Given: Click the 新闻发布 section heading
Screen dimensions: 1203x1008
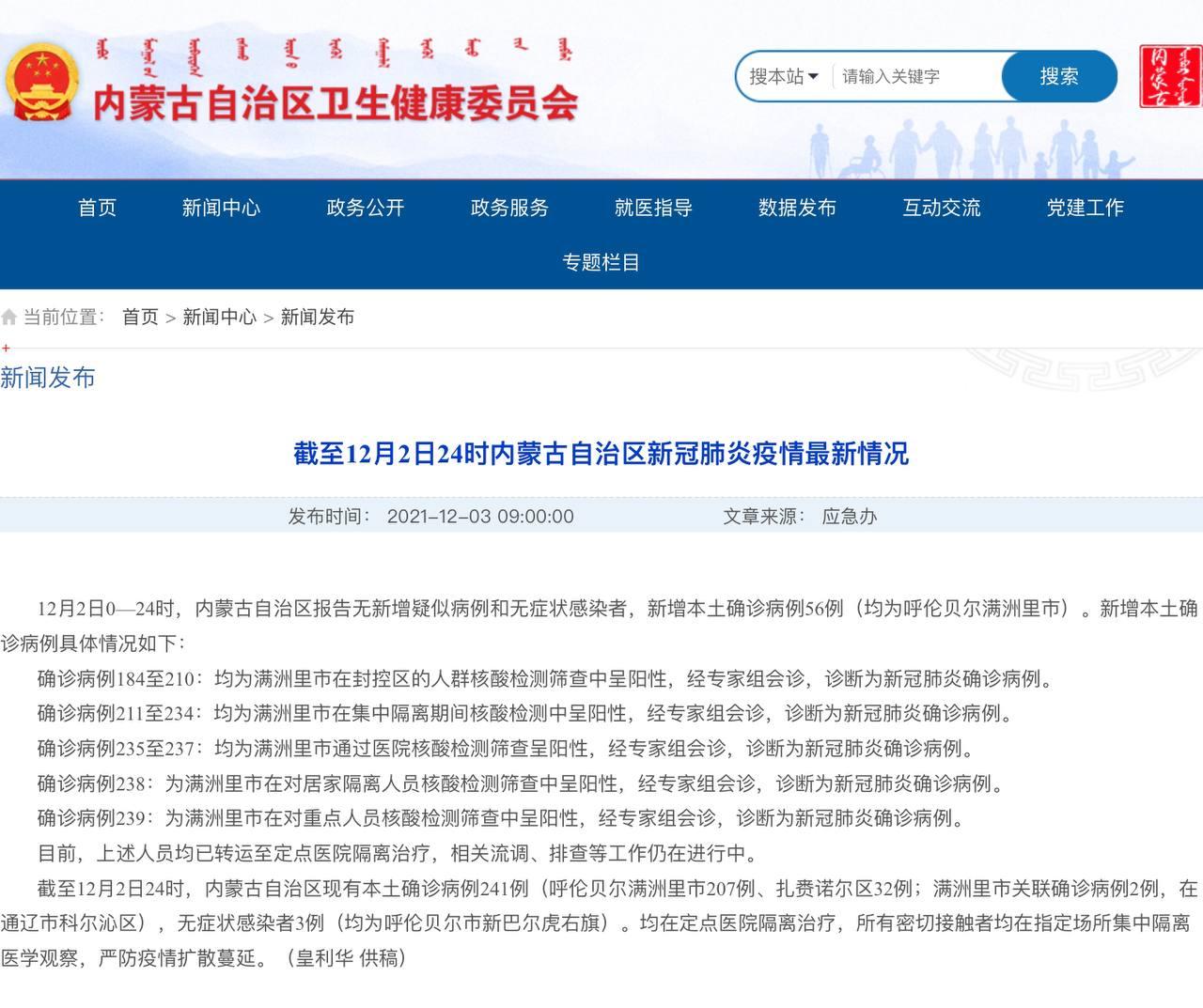Looking at the screenshot, I should coord(48,379).
